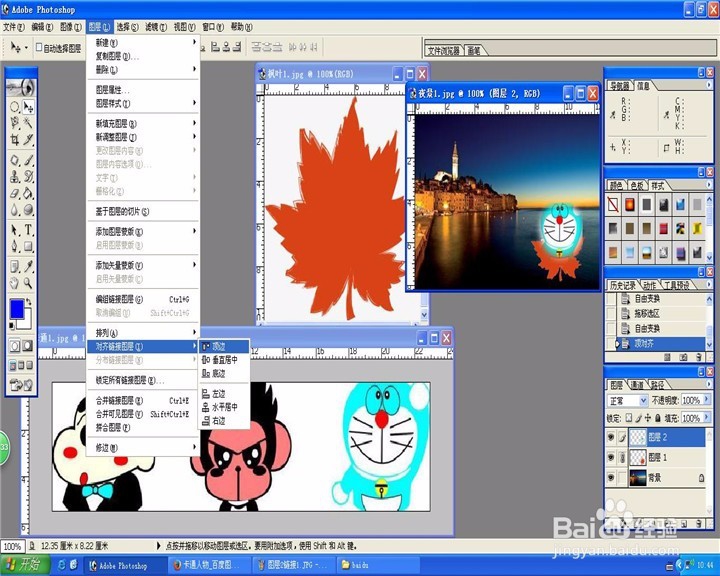Select the History Brush tool

pyautogui.click(x=28, y=177)
